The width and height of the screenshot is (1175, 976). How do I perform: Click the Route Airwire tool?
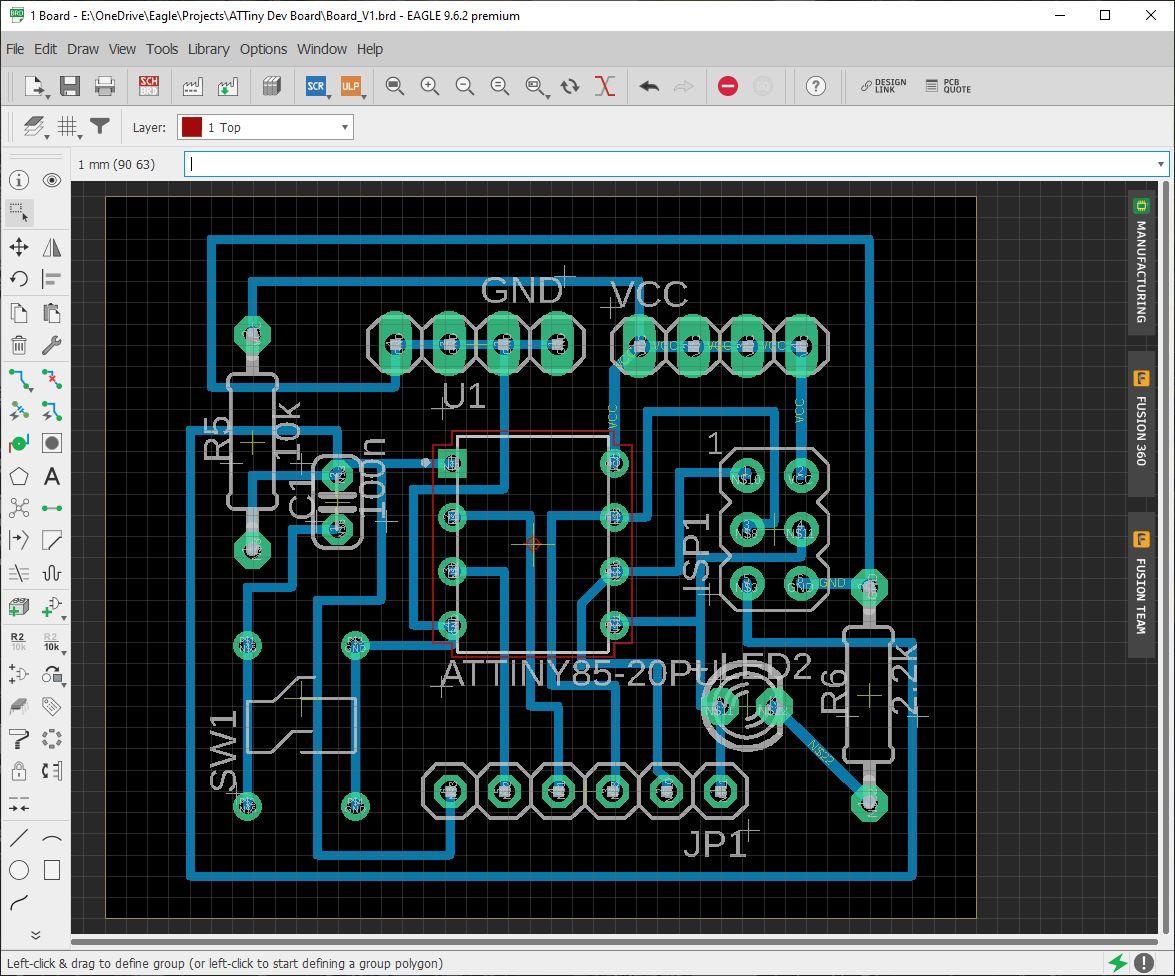pyautogui.click(x=19, y=378)
